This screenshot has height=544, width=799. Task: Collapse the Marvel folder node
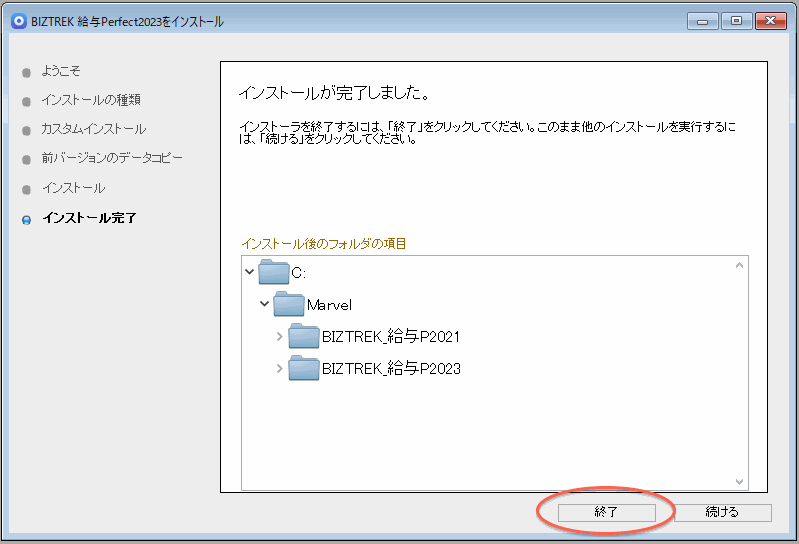click(x=264, y=304)
